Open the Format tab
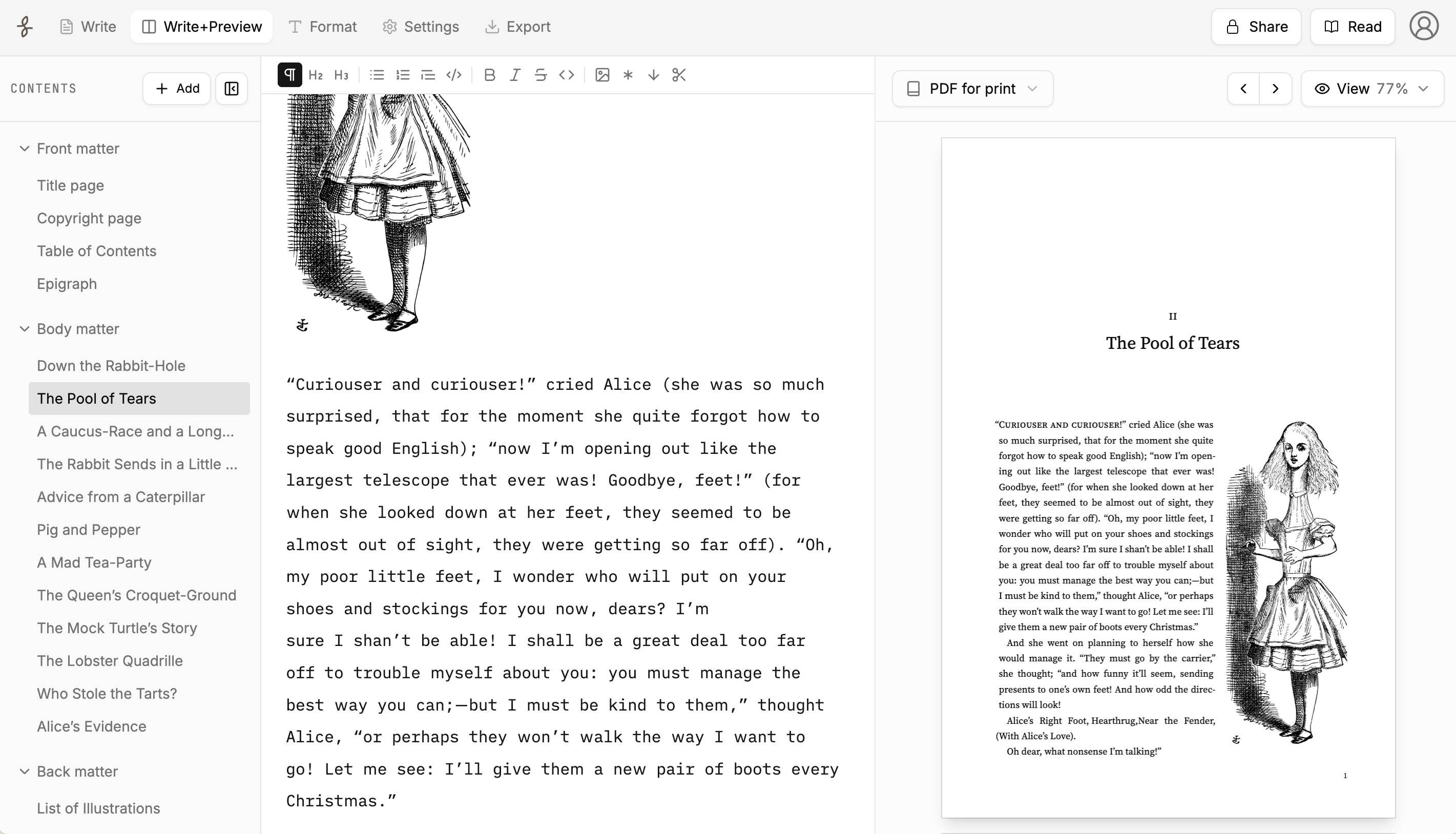The image size is (1456, 834). click(322, 27)
